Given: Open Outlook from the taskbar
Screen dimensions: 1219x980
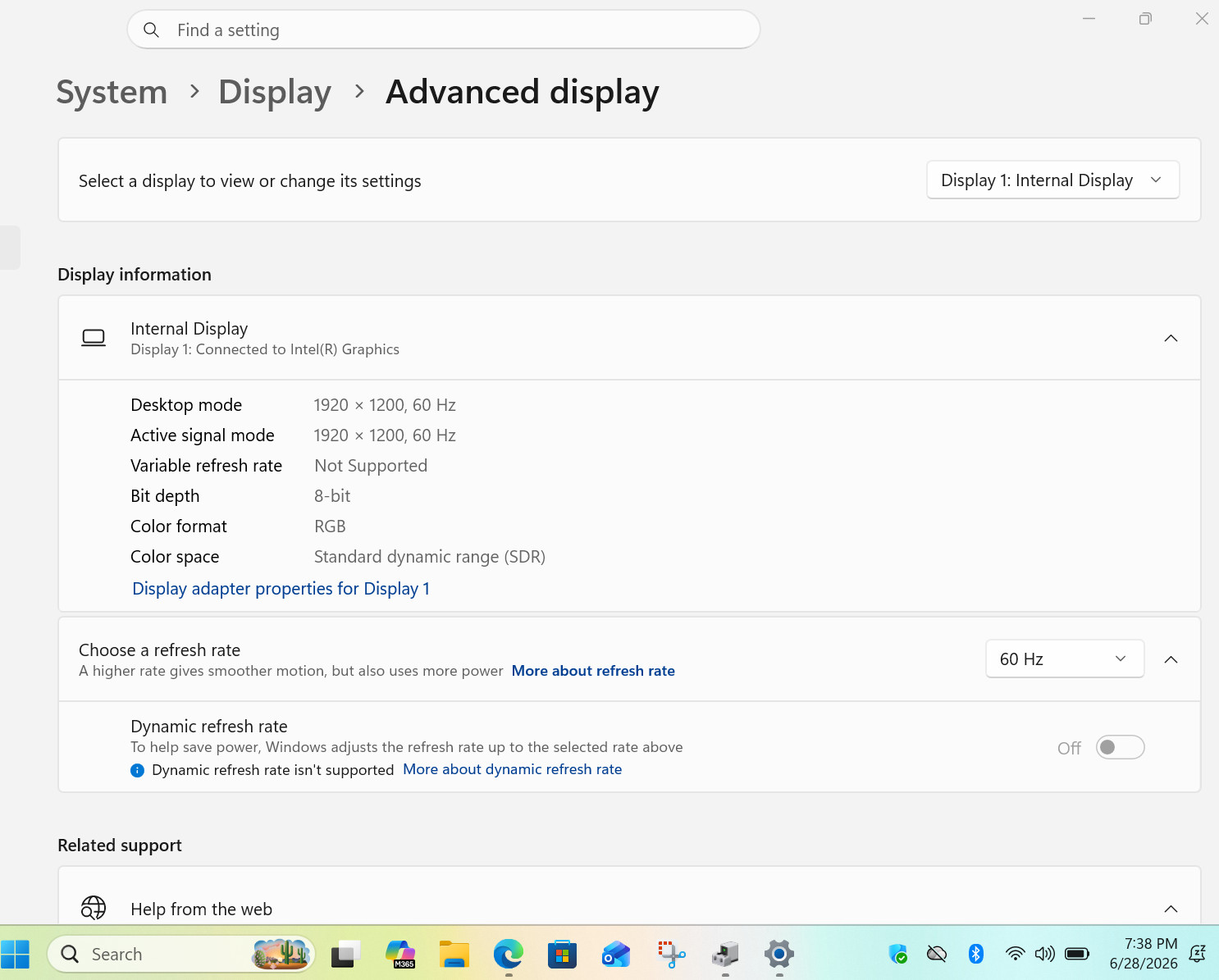Looking at the screenshot, I should tap(616, 954).
